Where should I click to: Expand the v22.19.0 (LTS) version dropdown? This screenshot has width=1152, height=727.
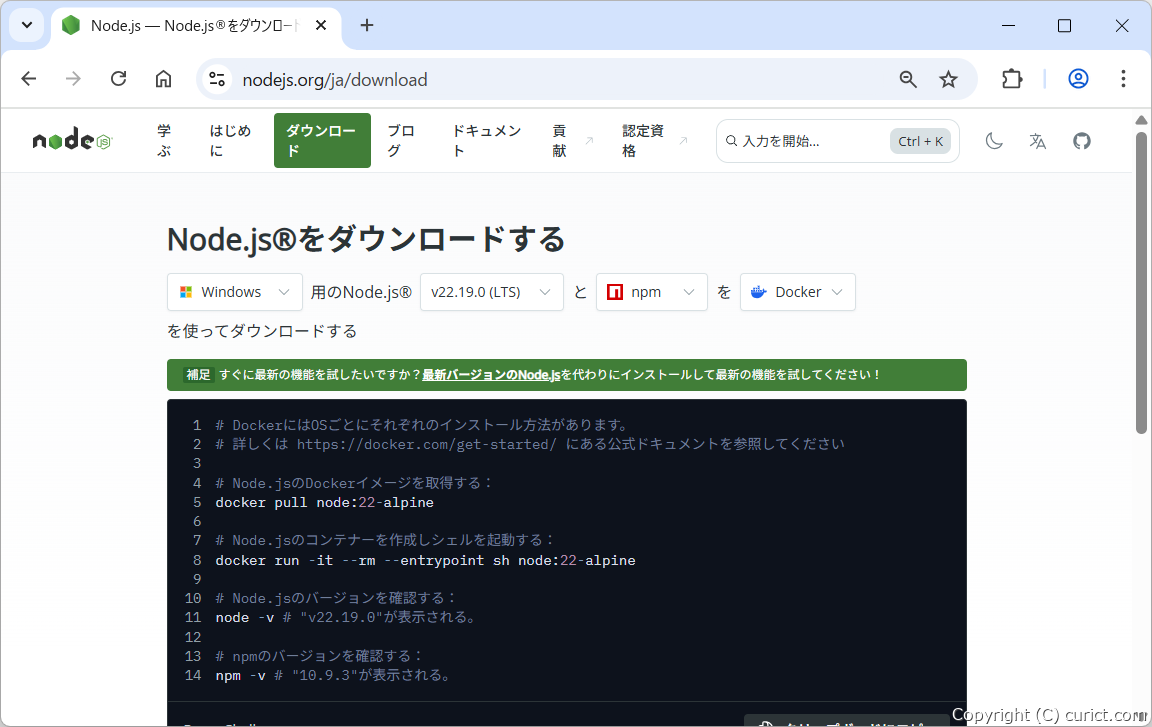[x=491, y=292]
